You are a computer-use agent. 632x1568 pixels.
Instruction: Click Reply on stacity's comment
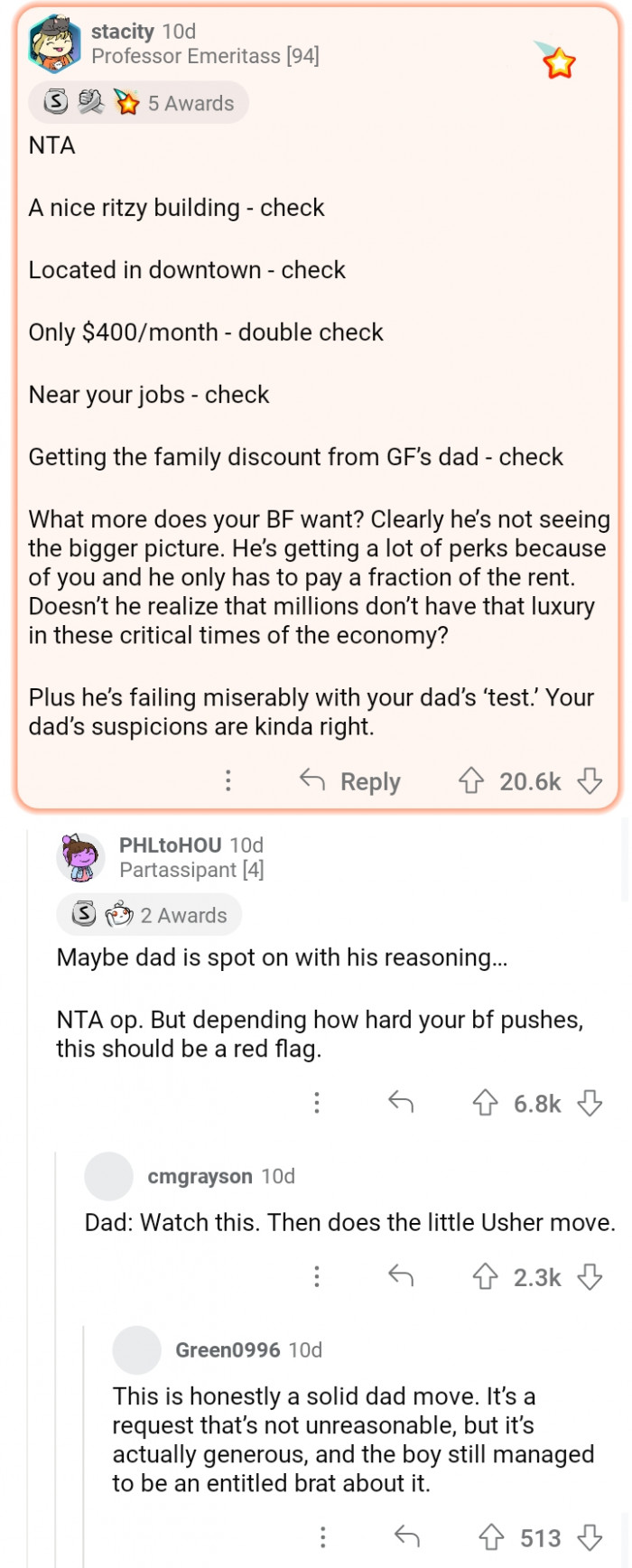[x=351, y=781]
